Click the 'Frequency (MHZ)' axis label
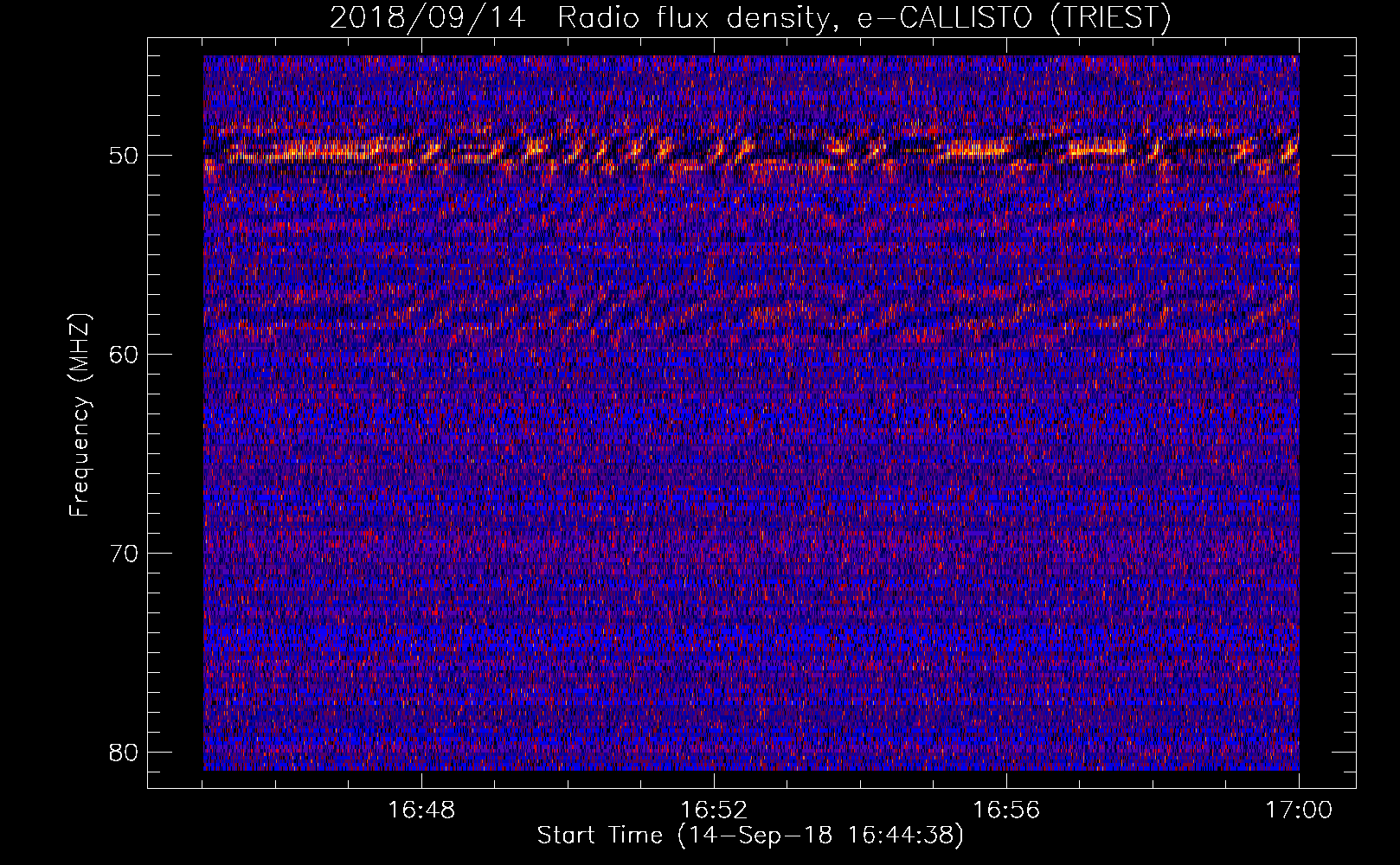The height and width of the screenshot is (865, 1400). click(80, 415)
